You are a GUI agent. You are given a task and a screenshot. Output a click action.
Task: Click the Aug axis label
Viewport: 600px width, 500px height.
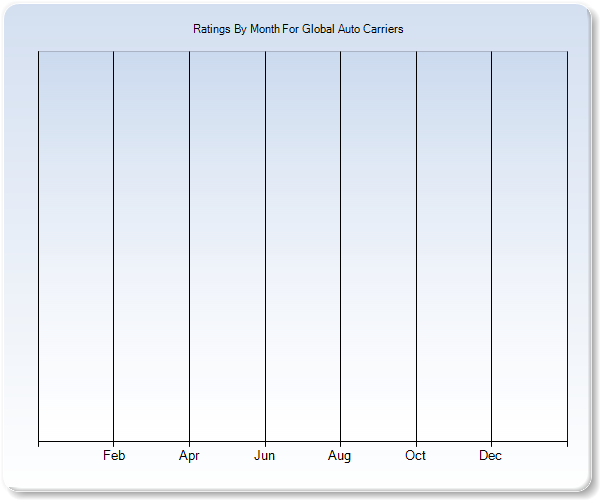pyautogui.click(x=339, y=456)
